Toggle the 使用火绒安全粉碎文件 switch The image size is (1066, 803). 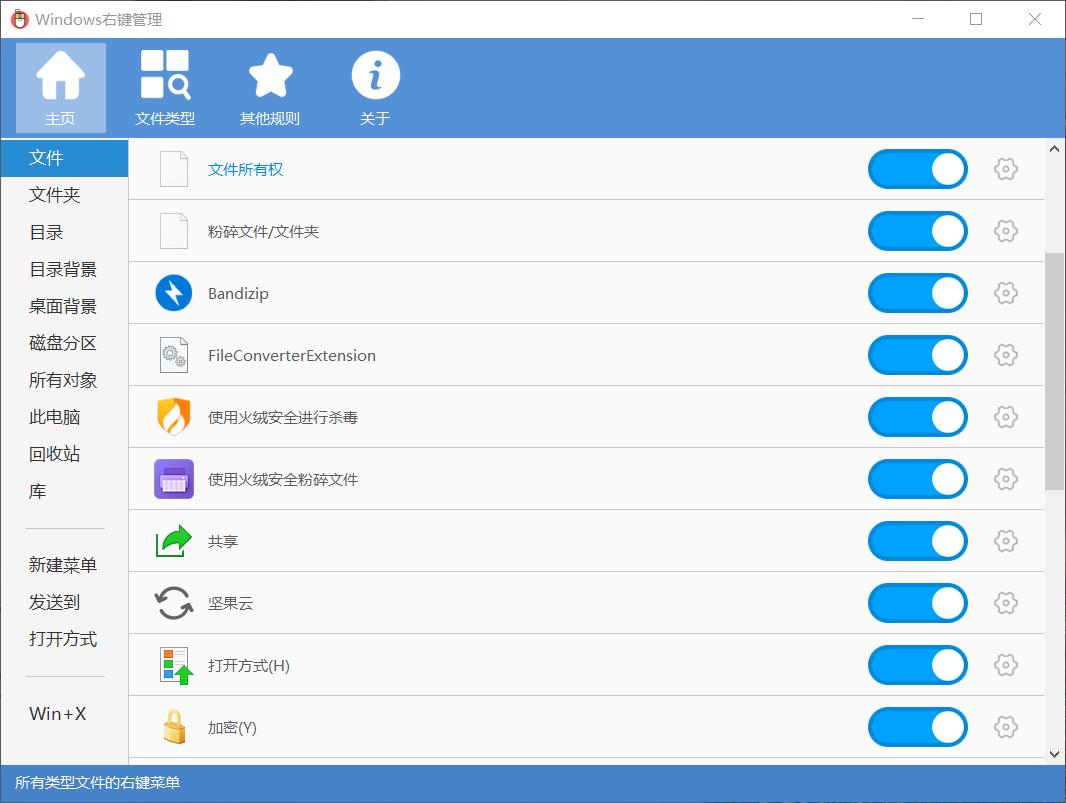point(918,479)
